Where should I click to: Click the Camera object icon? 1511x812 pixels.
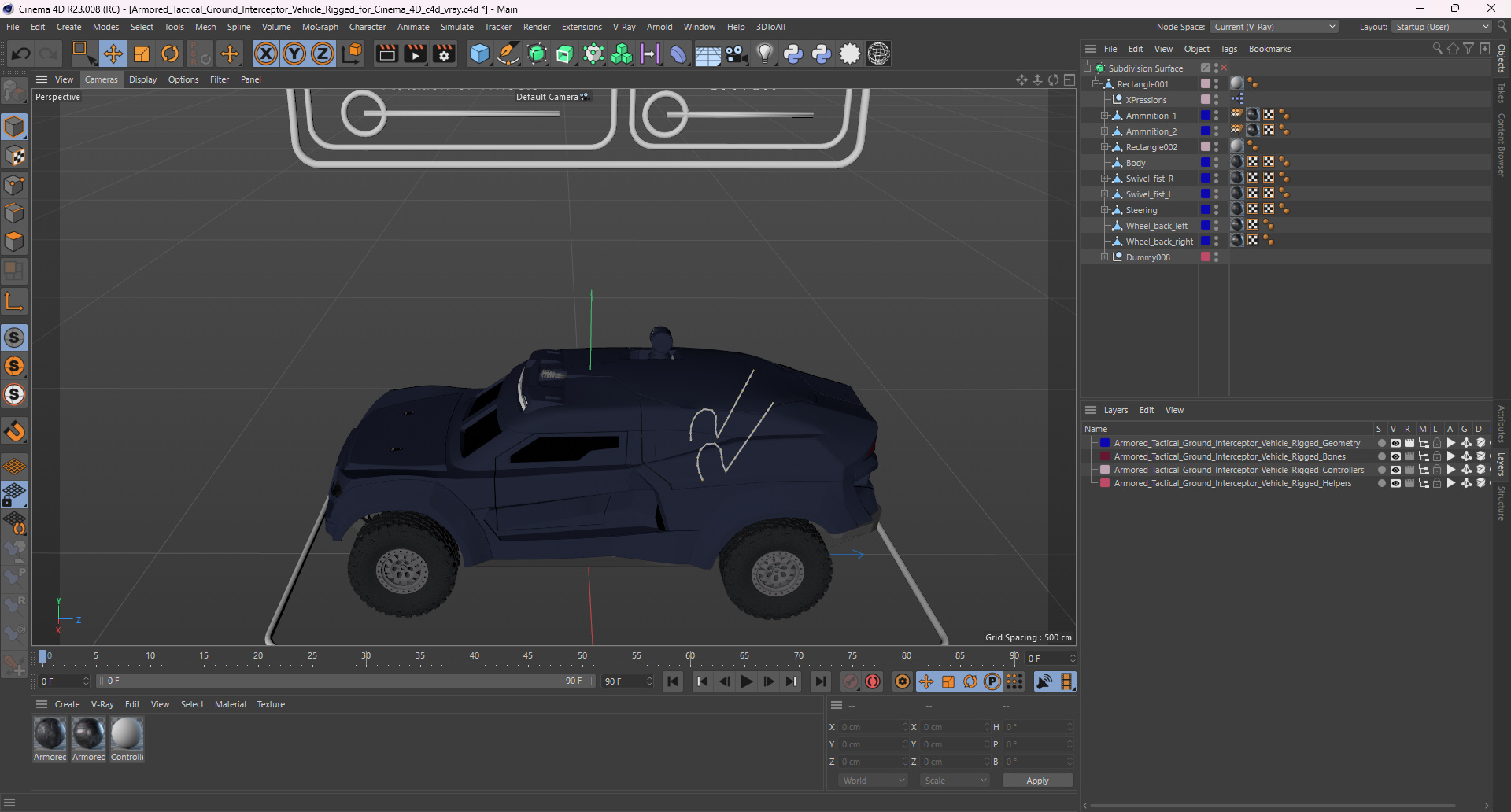click(x=736, y=54)
